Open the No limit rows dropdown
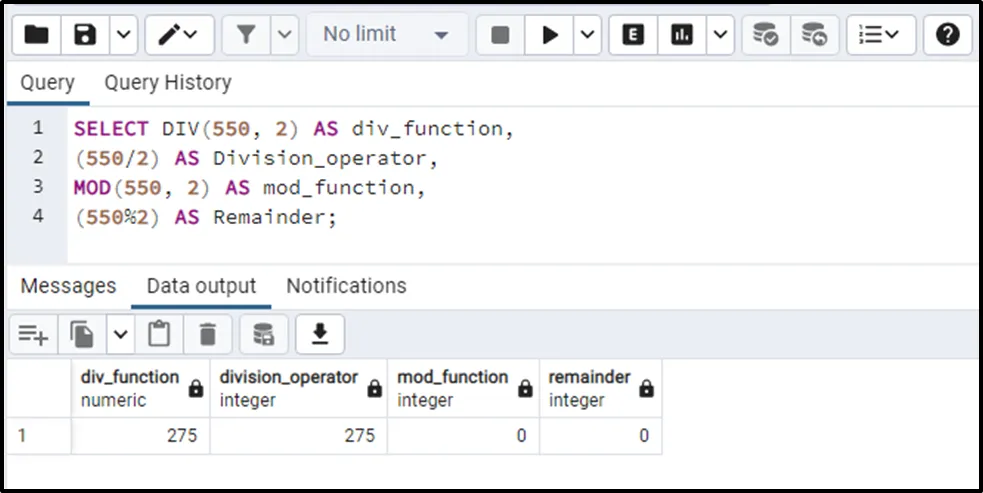Image resolution: width=983 pixels, height=493 pixels. point(385,36)
